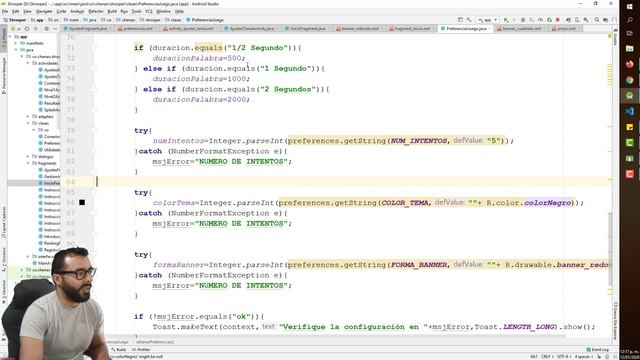The height and width of the screenshot is (360, 640).
Task: Click the editor vertical scrollbar thumb
Action: pos(610,249)
